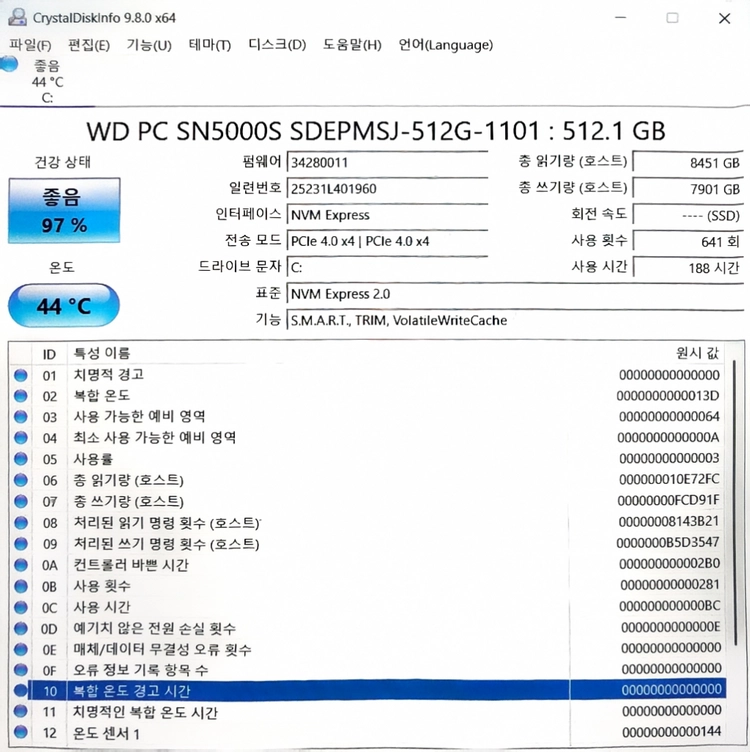Click raw value 0000008143B21
Image resolution: width=750 pixels, height=752 pixels.
point(669,521)
